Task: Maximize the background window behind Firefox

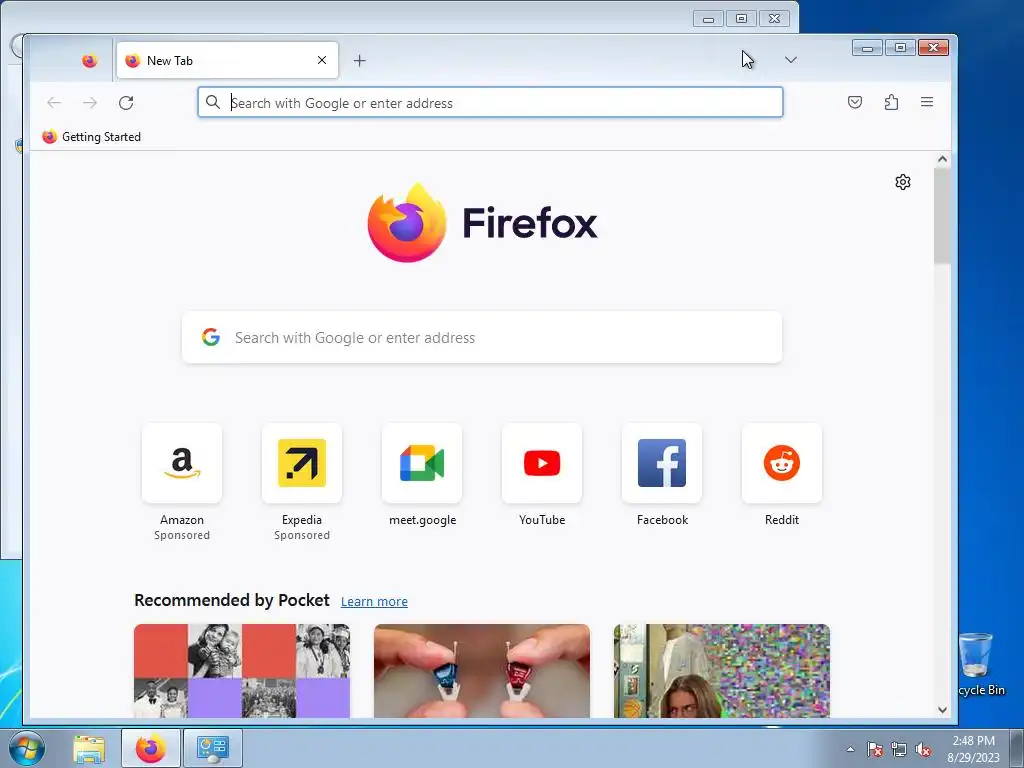Action: pyautogui.click(x=741, y=19)
